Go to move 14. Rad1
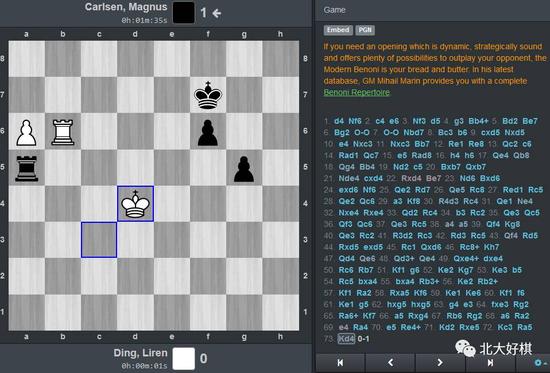 (348, 155)
